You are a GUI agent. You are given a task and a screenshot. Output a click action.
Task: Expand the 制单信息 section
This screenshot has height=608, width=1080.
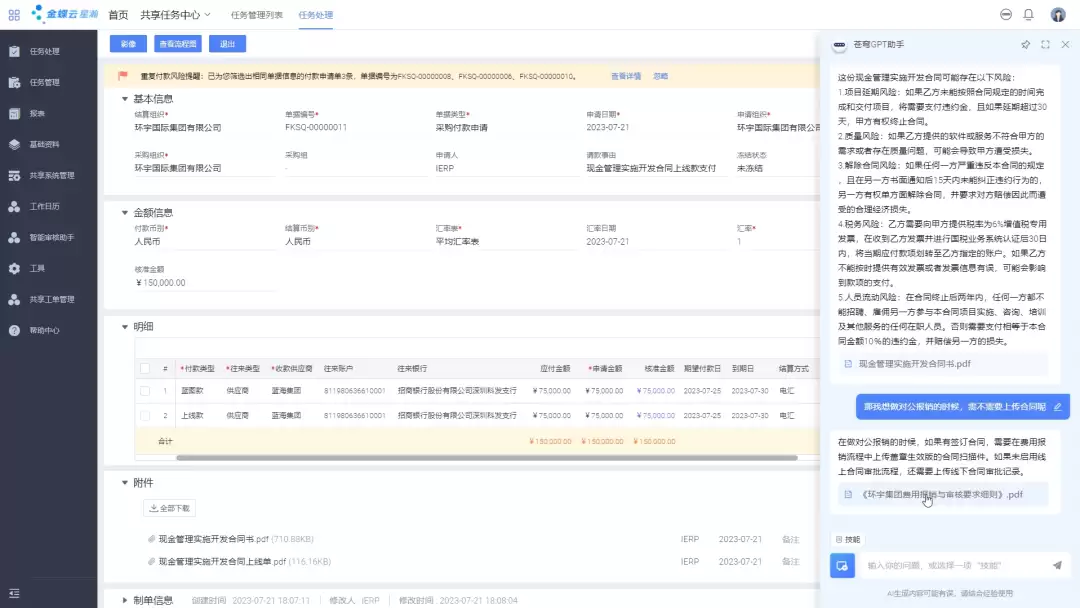click(x=125, y=600)
